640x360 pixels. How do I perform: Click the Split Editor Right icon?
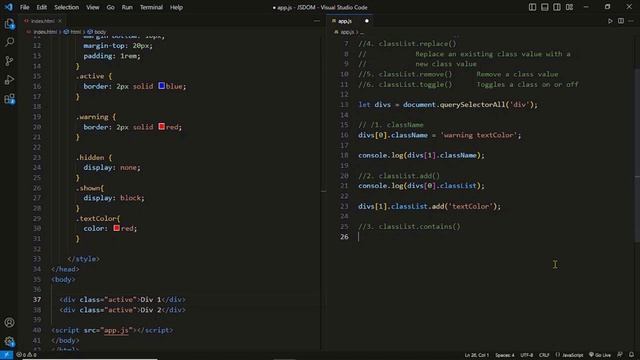click(621, 21)
